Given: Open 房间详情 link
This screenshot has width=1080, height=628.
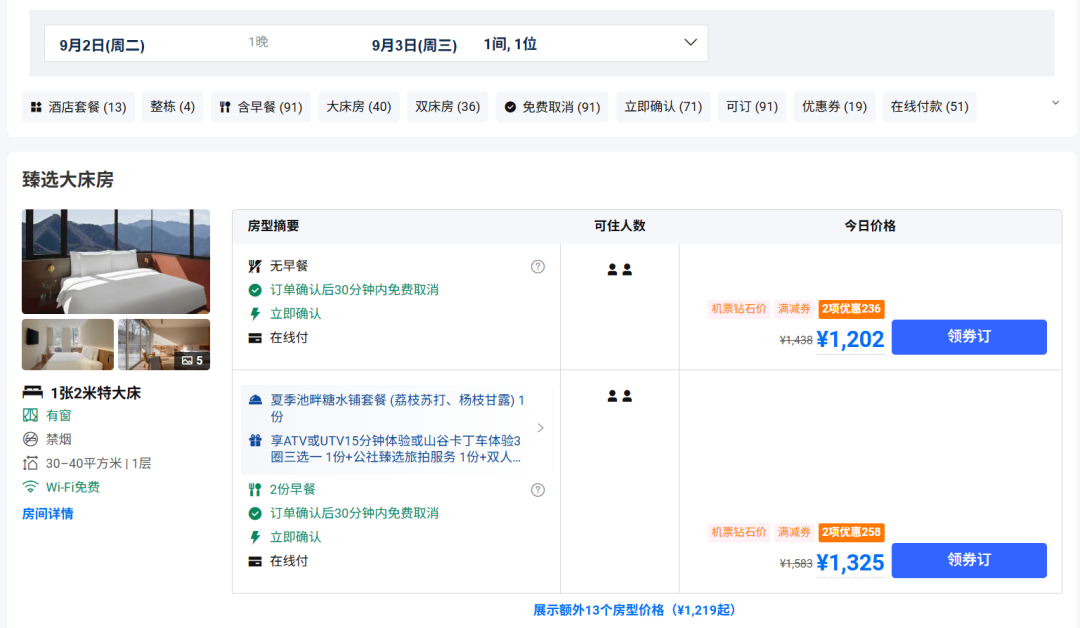Looking at the screenshot, I should (x=48, y=514).
